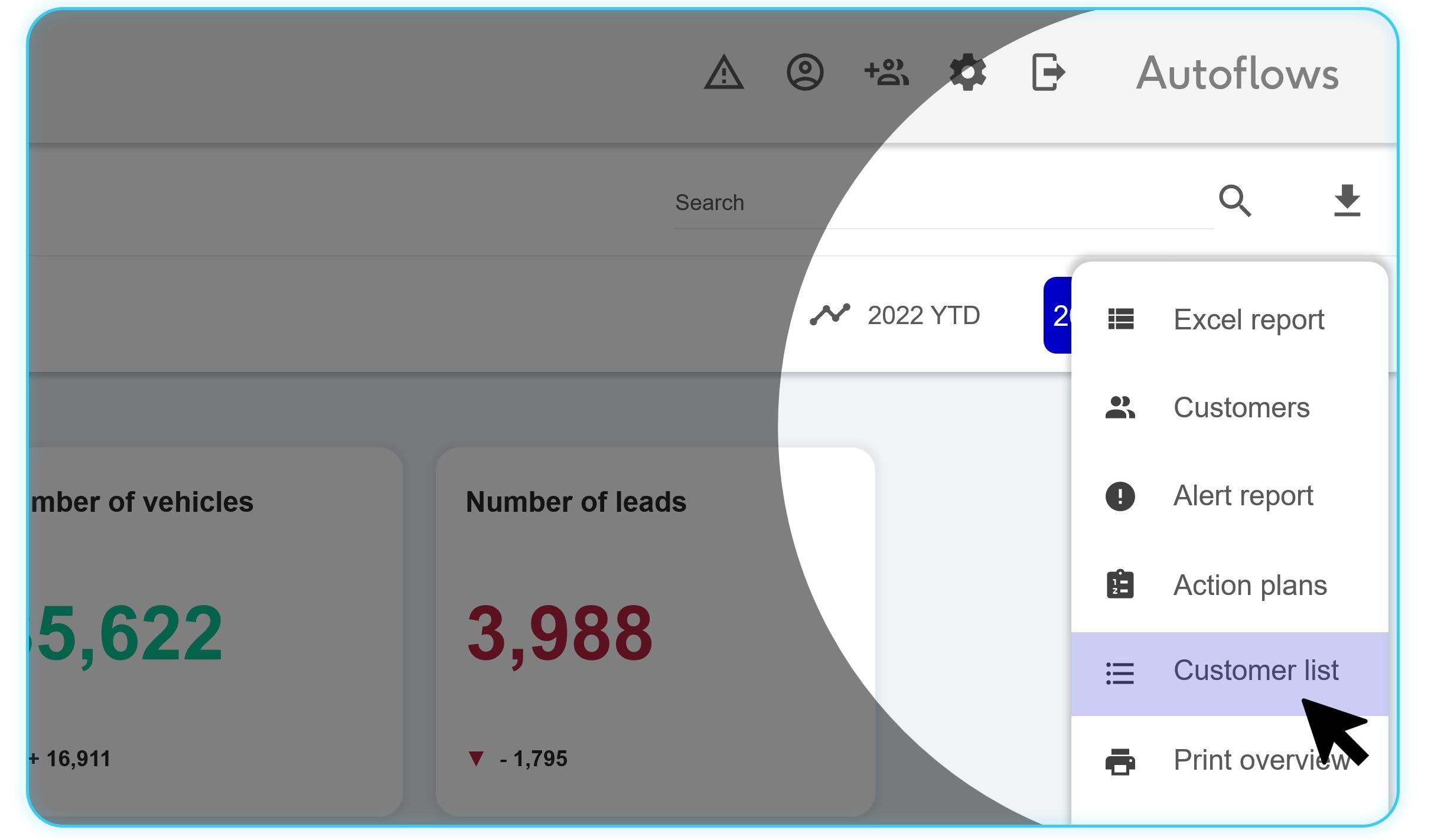
Task: Click Print overview menu option
Action: [1230, 760]
